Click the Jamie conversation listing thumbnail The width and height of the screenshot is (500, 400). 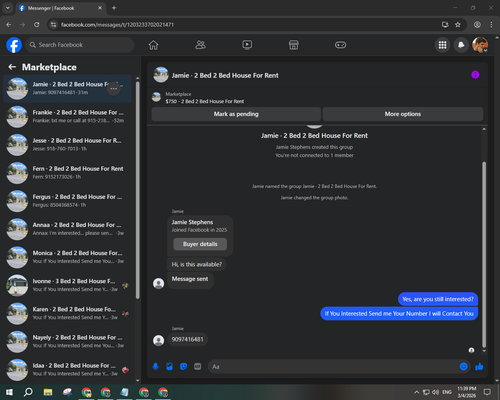(x=17, y=89)
